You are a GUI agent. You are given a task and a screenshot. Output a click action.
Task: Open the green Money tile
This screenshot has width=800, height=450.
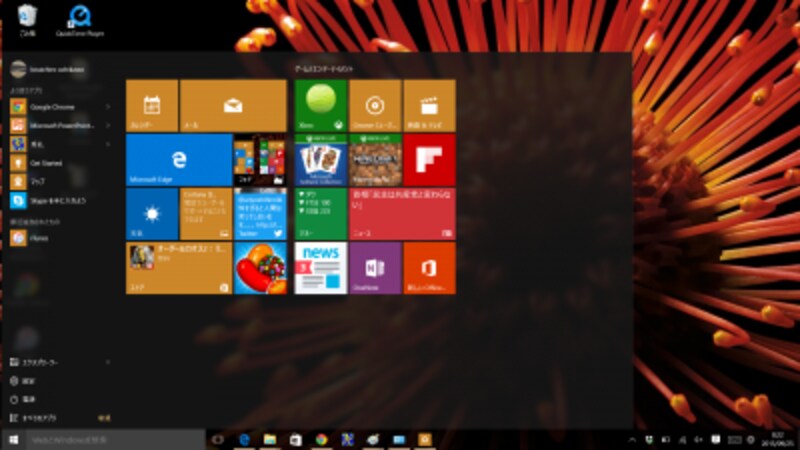pyautogui.click(x=320, y=214)
